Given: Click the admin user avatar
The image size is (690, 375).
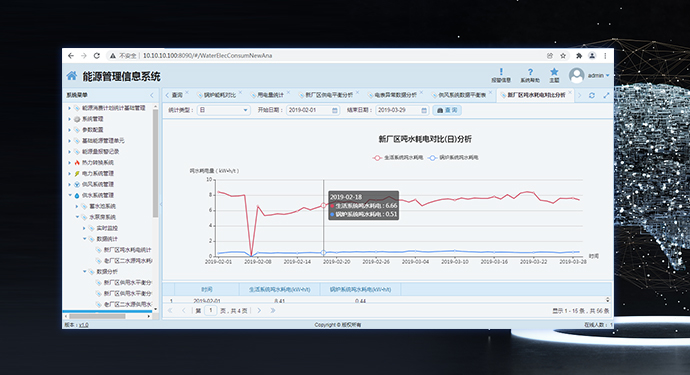Looking at the screenshot, I should [576, 75].
